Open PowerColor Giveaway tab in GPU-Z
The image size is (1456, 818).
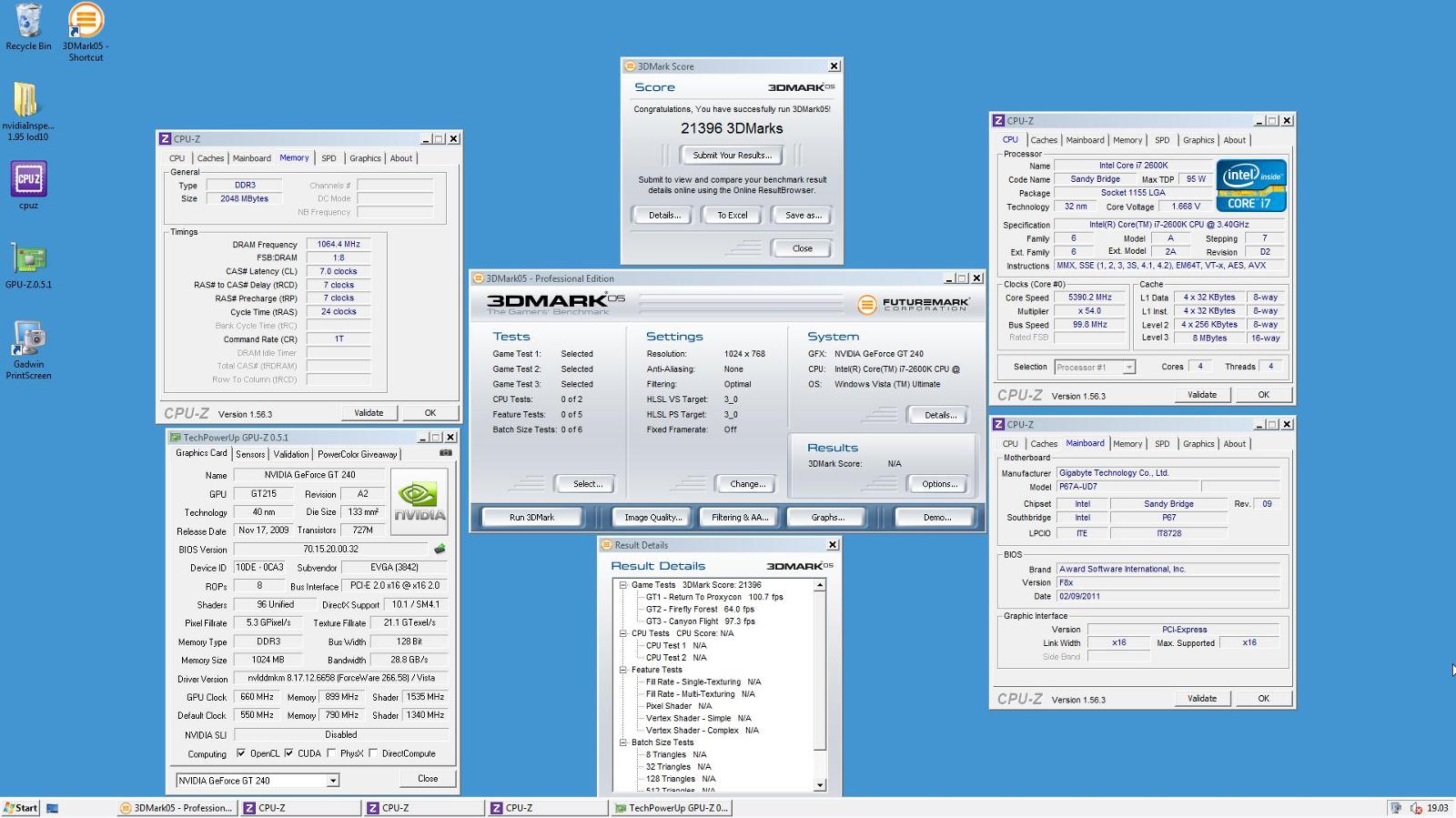(x=357, y=454)
